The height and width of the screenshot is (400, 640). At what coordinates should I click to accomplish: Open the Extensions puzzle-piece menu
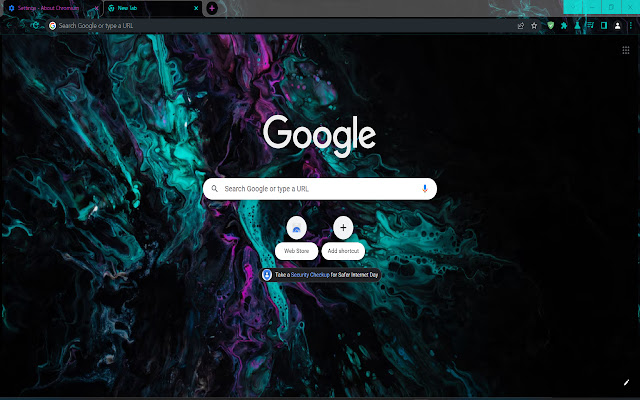coord(564,26)
